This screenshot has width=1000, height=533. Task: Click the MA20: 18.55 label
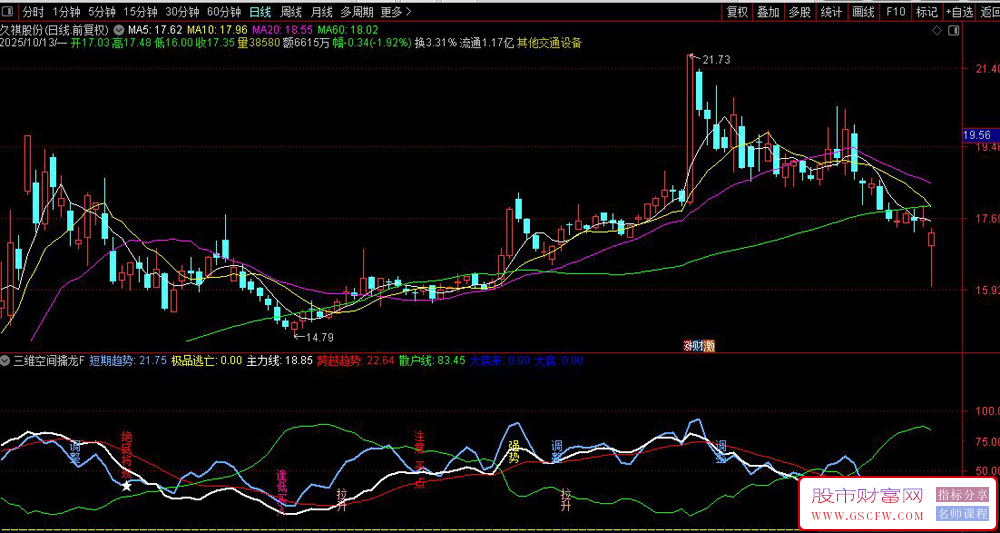pyautogui.click(x=284, y=30)
